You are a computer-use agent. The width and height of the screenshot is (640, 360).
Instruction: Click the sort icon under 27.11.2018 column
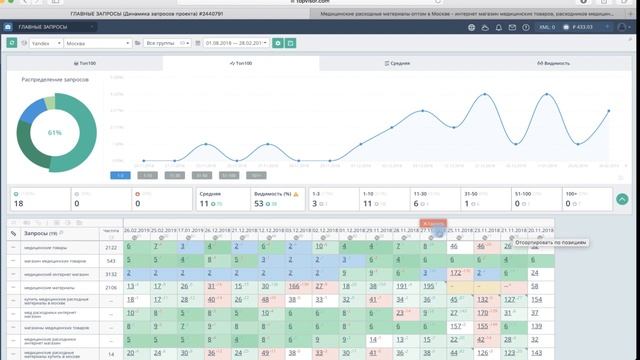click(x=431, y=238)
